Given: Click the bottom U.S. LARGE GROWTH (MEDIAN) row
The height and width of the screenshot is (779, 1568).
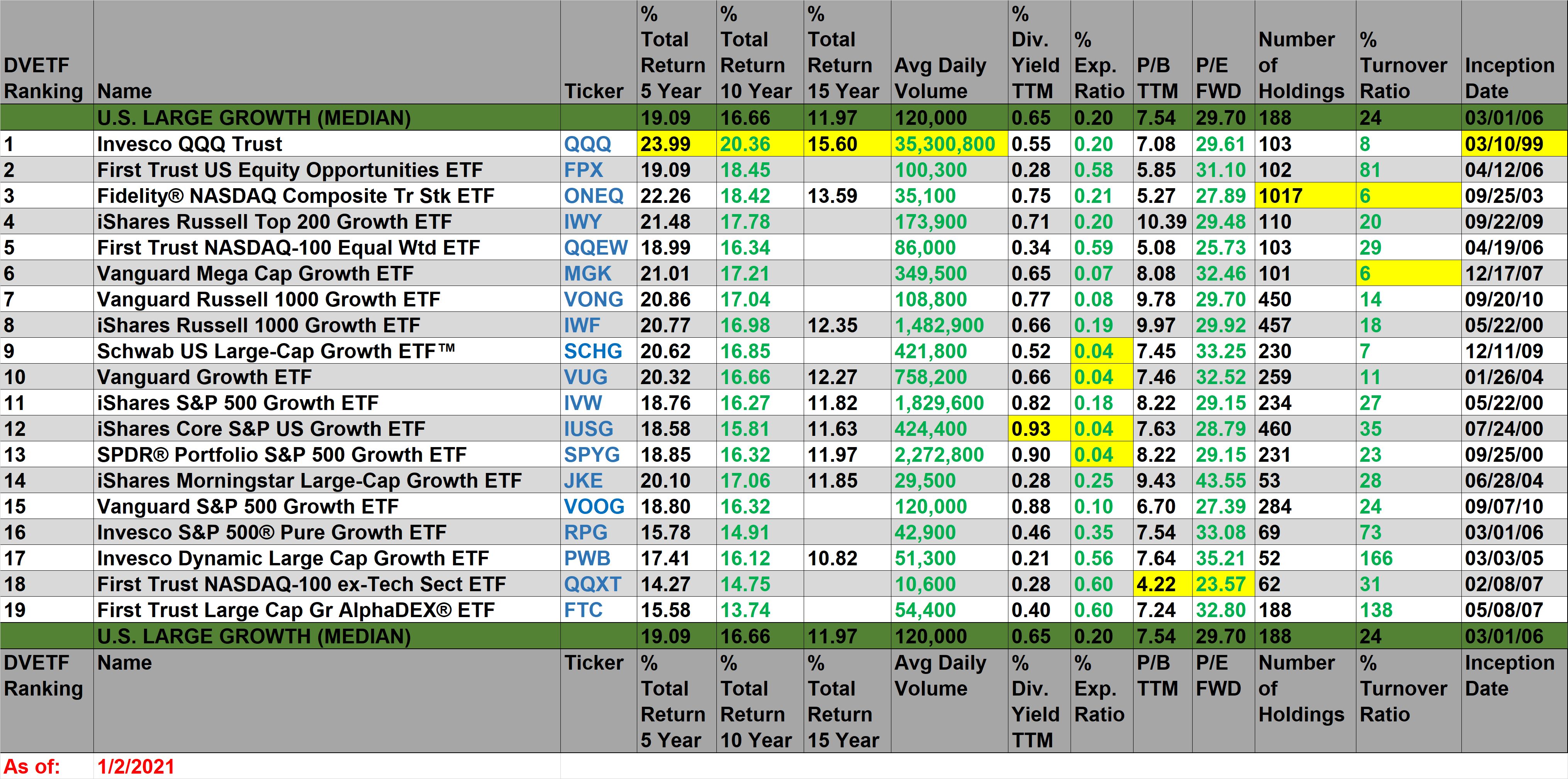Looking at the screenshot, I should (784, 636).
